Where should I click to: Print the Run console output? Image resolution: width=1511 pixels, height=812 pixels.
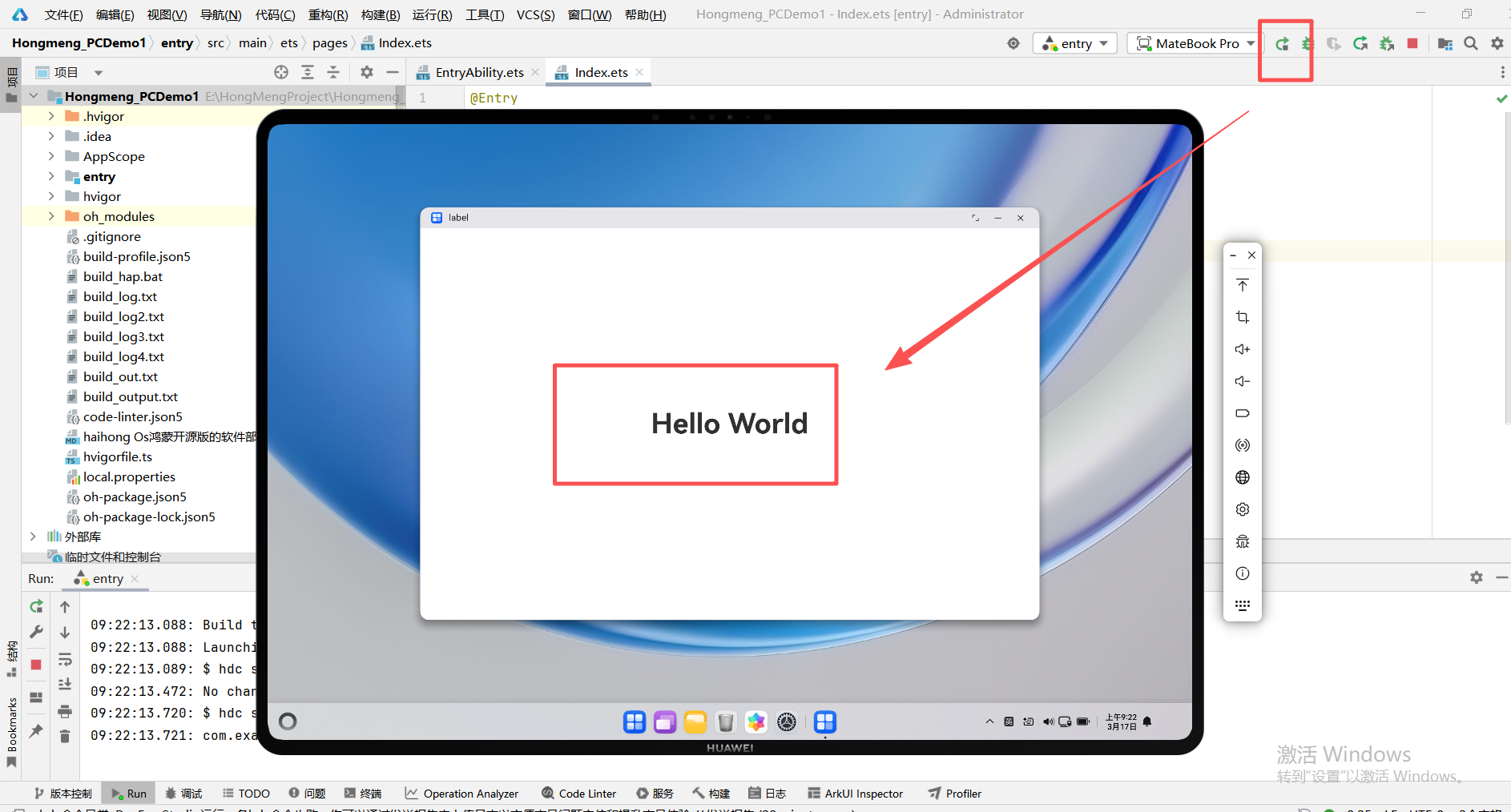point(65,711)
